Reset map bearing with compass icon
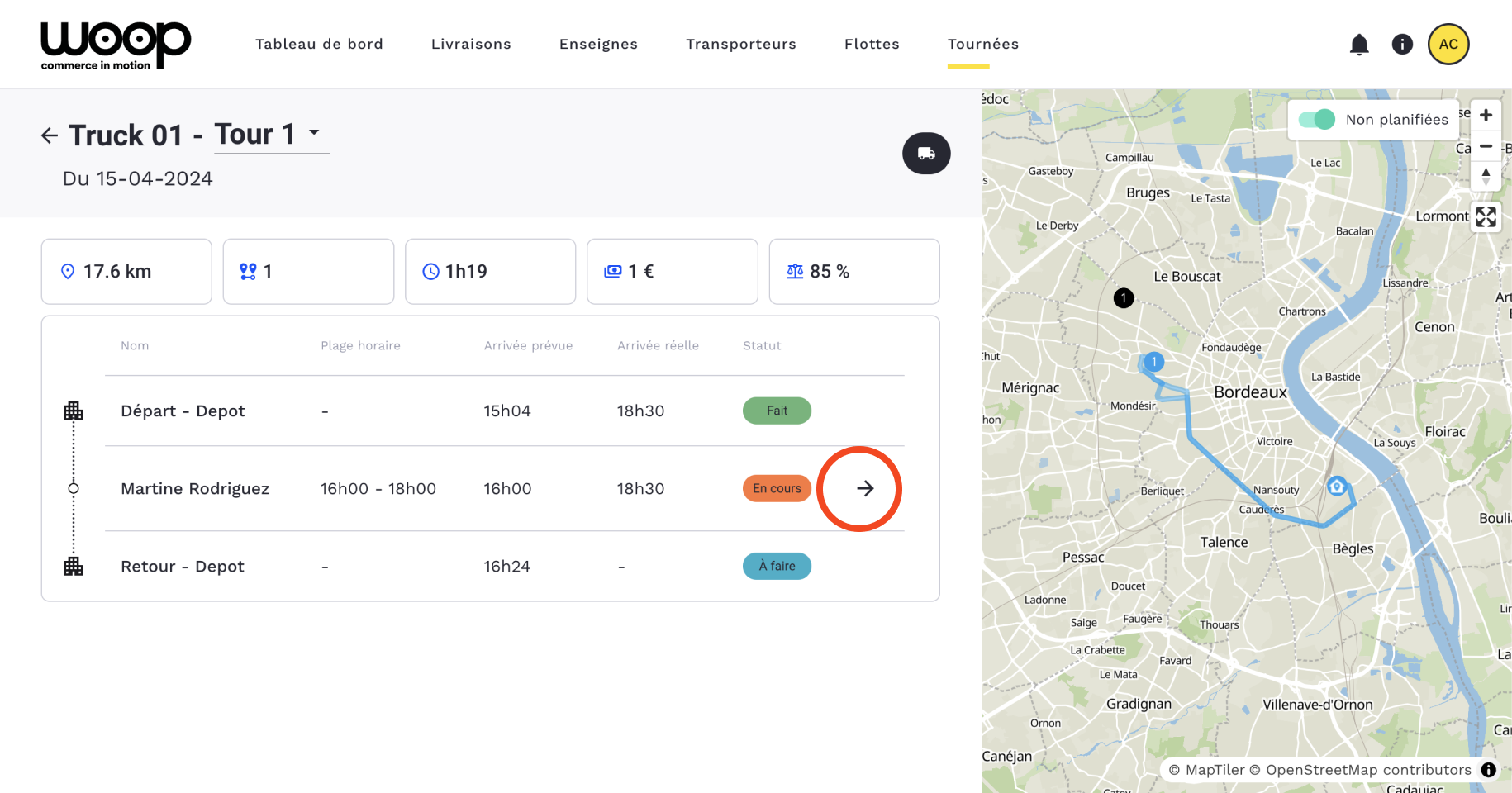 point(1486,176)
